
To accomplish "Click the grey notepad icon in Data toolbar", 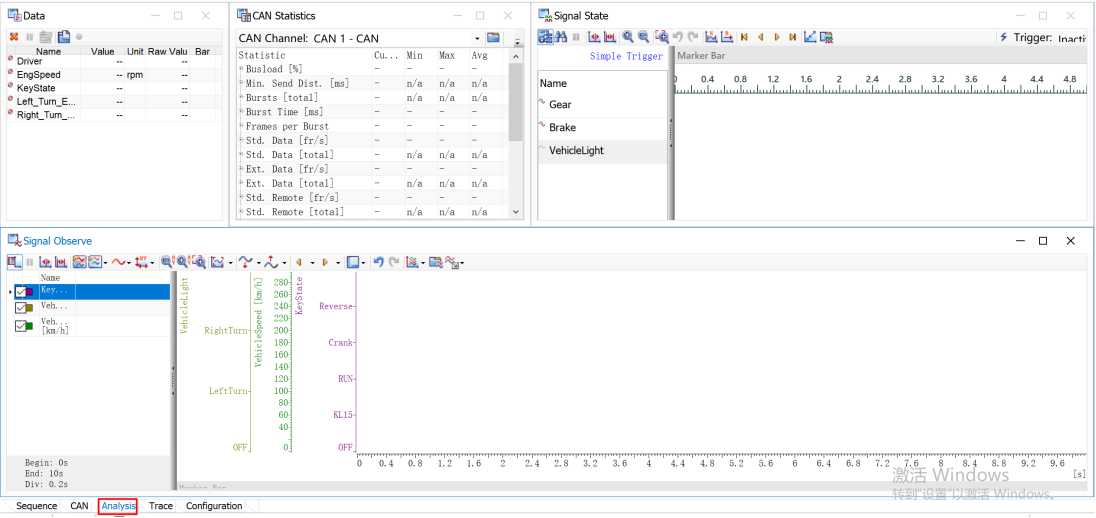I will (46, 37).
